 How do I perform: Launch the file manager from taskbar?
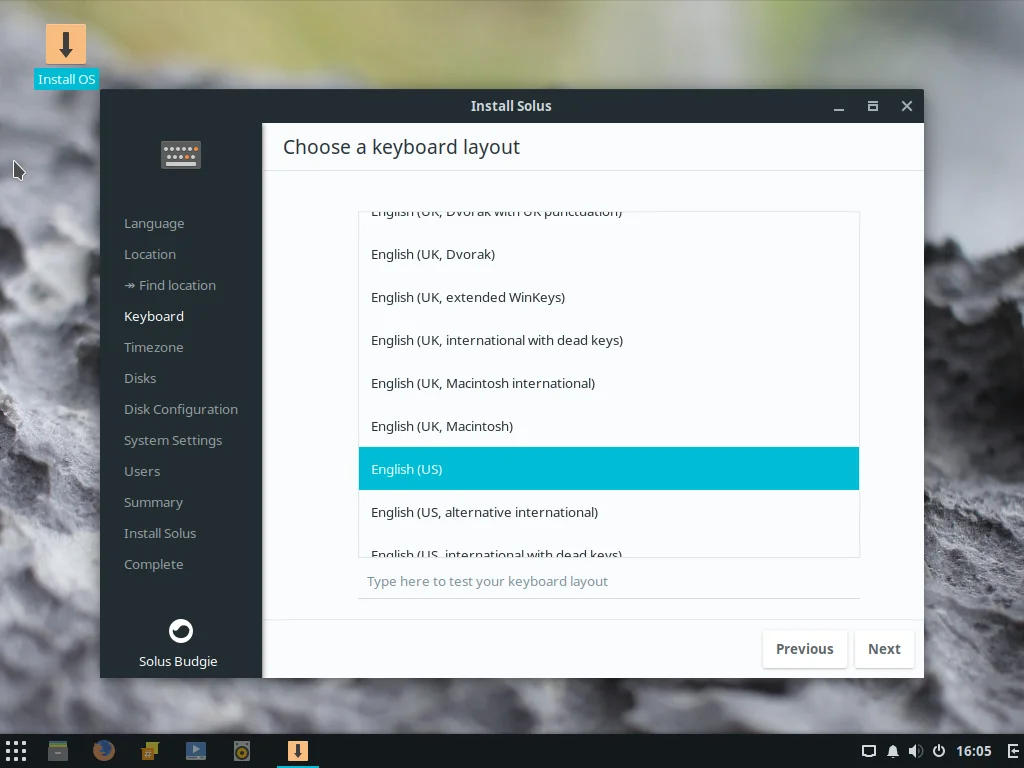coord(58,751)
